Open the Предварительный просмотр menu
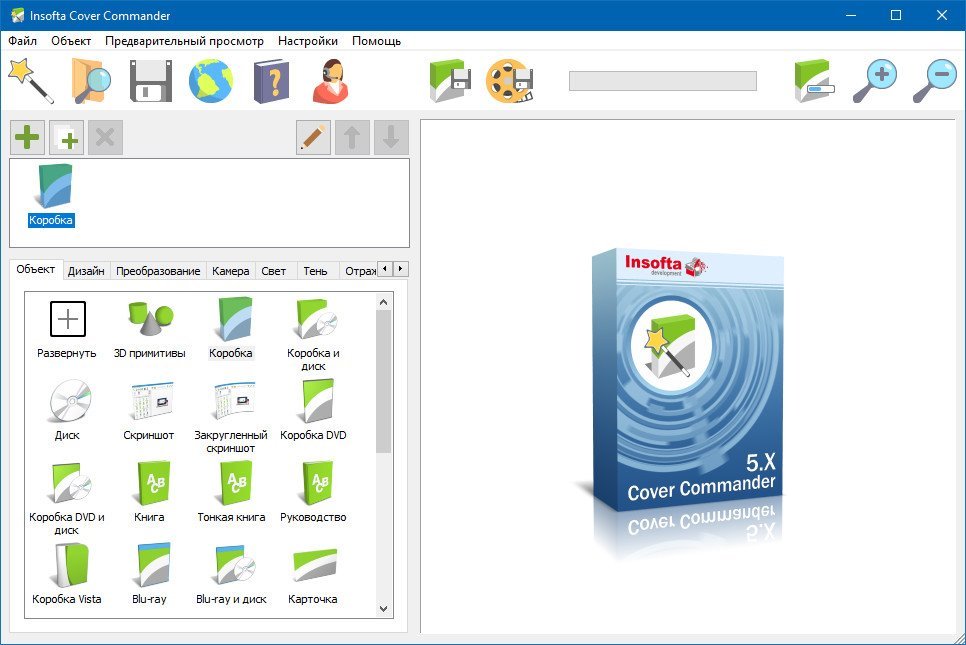The height and width of the screenshot is (645, 966). (x=184, y=41)
